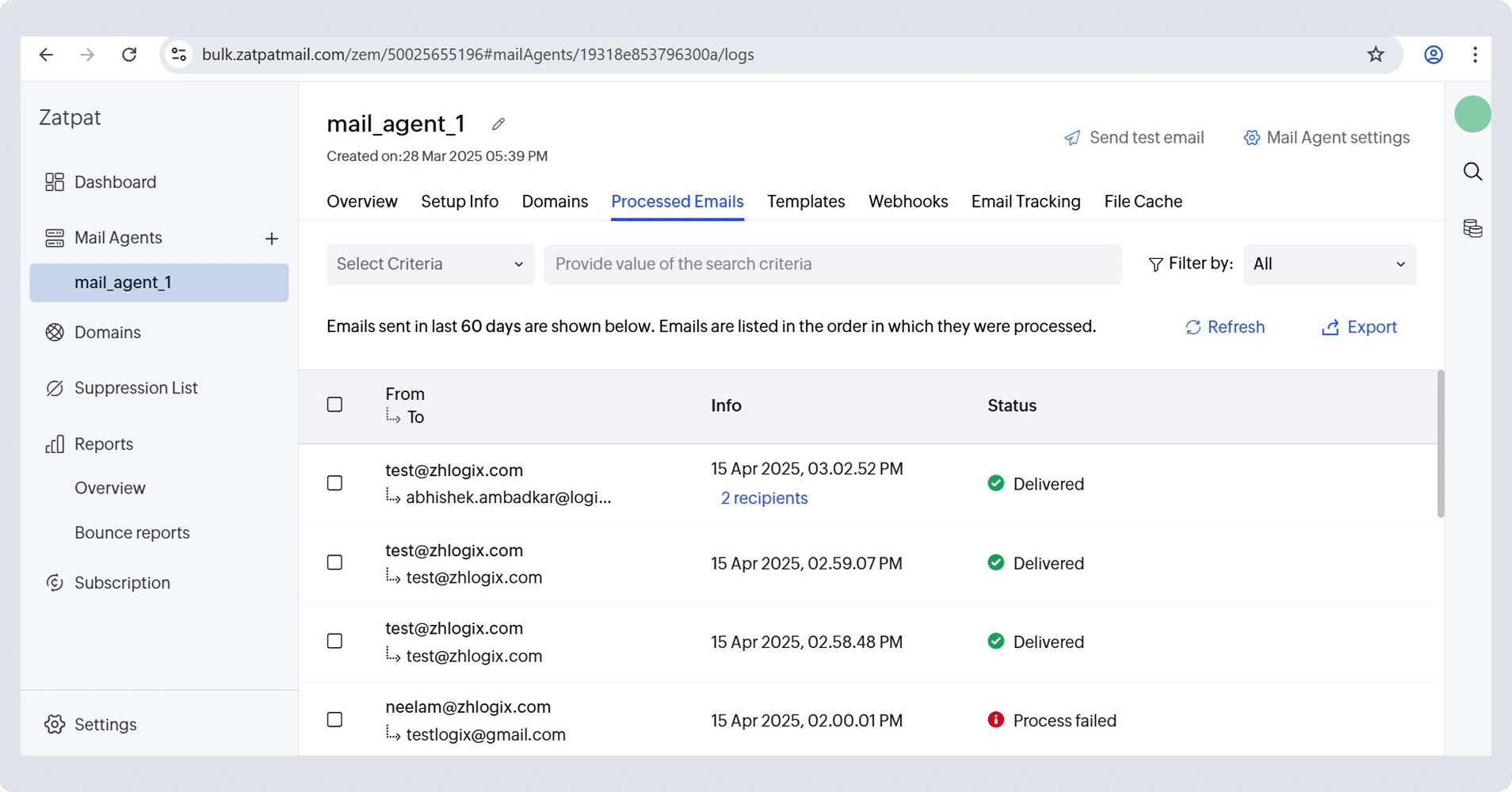Click the Process failed status text
The image size is (1512, 792).
click(1065, 721)
